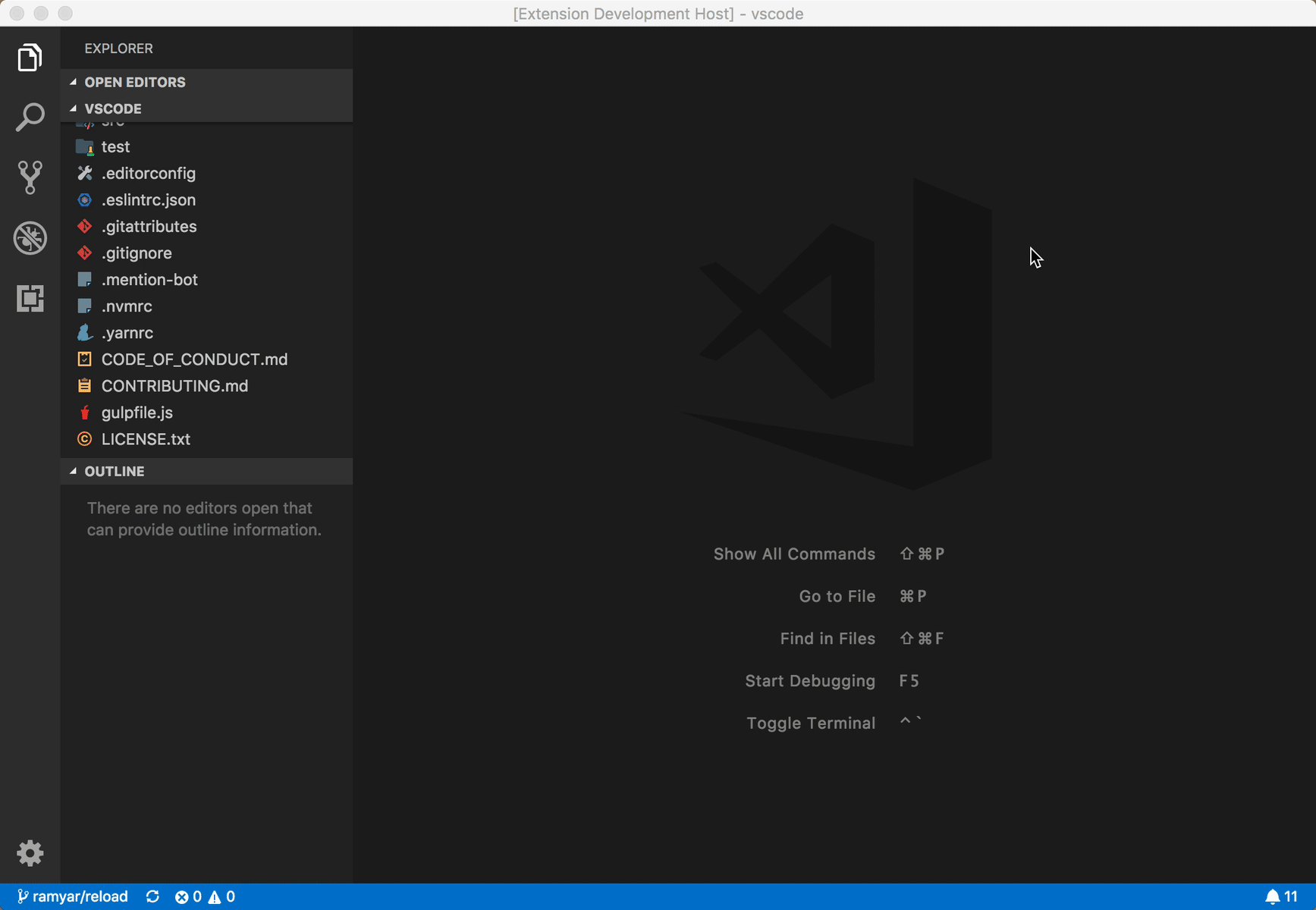The image size is (1316, 910).
Task: Open the Debug view icon
Action: click(30, 238)
